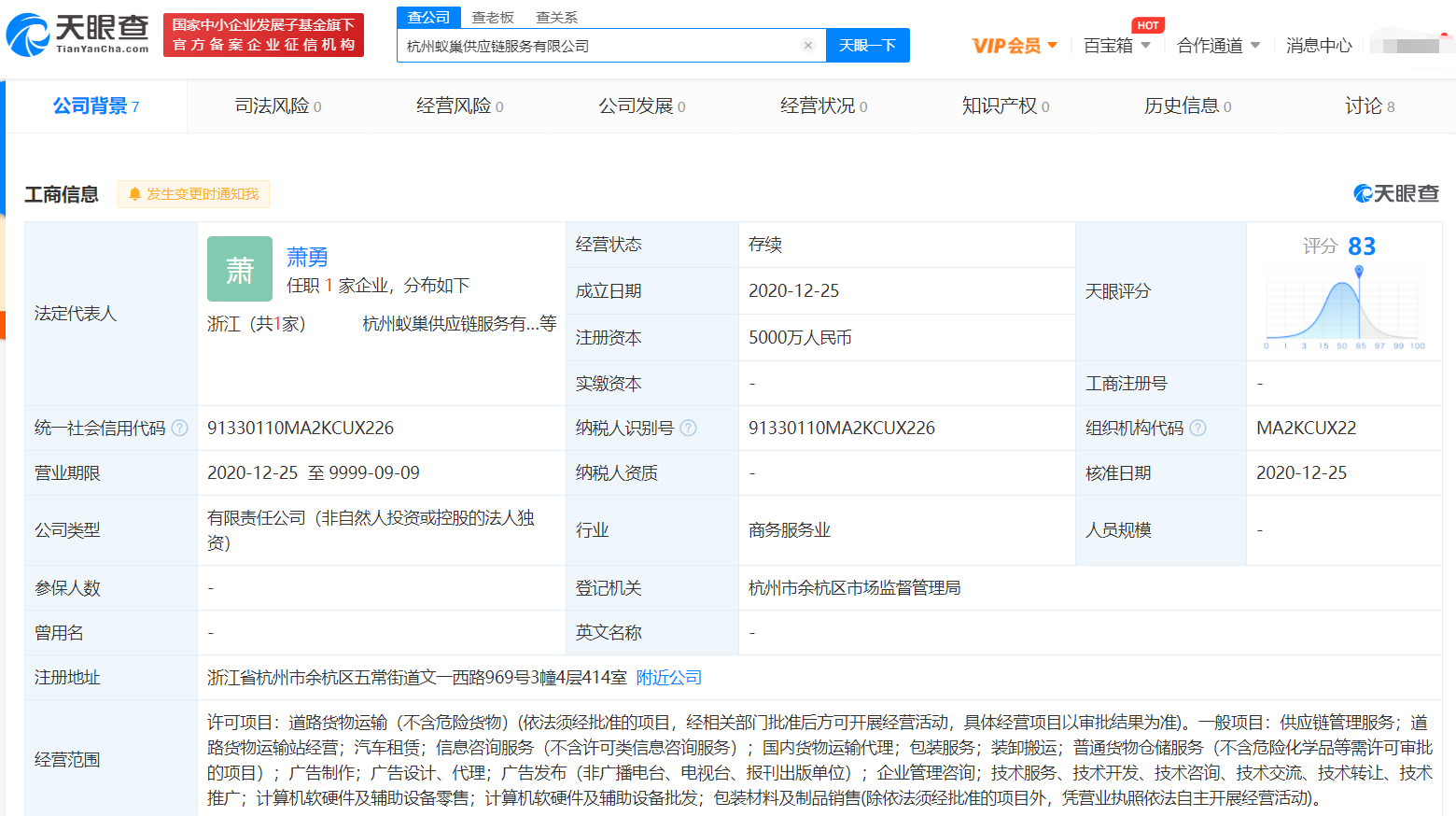Click the score value 83
The width and height of the screenshot is (1456, 816).
tap(1362, 246)
